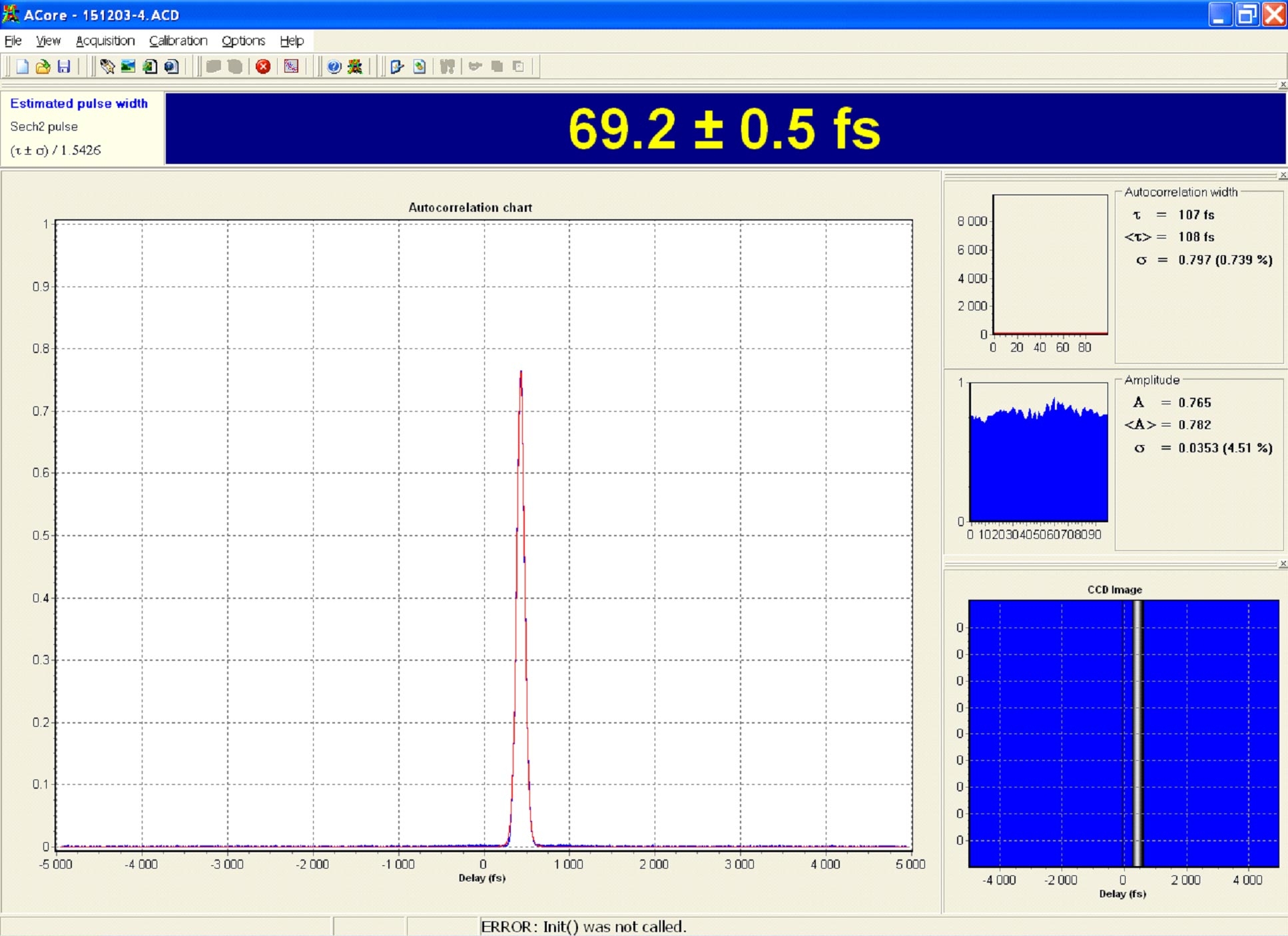Screen dimensions: 1288x936
Task: Click the colorful ACore about icon
Action: click(355, 67)
